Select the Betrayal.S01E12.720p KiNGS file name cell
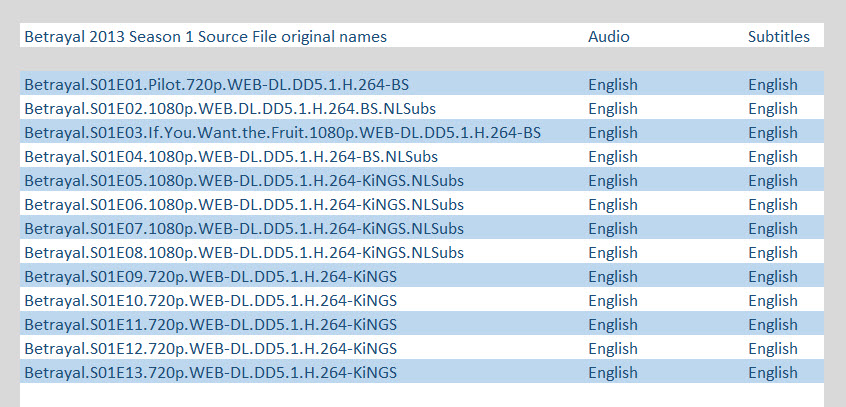Screen dimensions: 846x407 (x=210, y=349)
